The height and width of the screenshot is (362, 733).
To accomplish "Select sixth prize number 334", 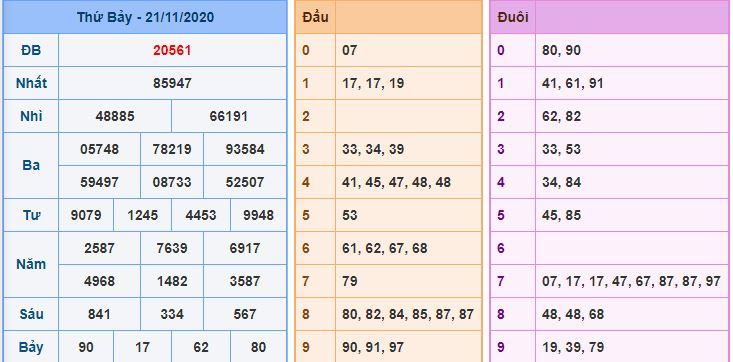I will pyautogui.click(x=172, y=314).
